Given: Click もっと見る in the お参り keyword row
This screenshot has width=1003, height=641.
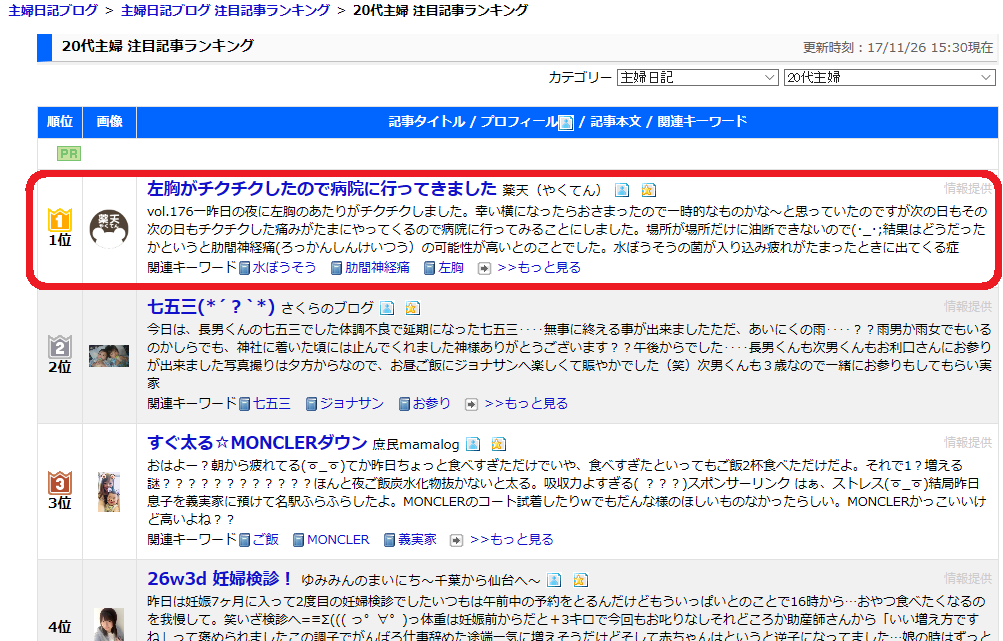Looking at the screenshot, I should pos(526,404).
